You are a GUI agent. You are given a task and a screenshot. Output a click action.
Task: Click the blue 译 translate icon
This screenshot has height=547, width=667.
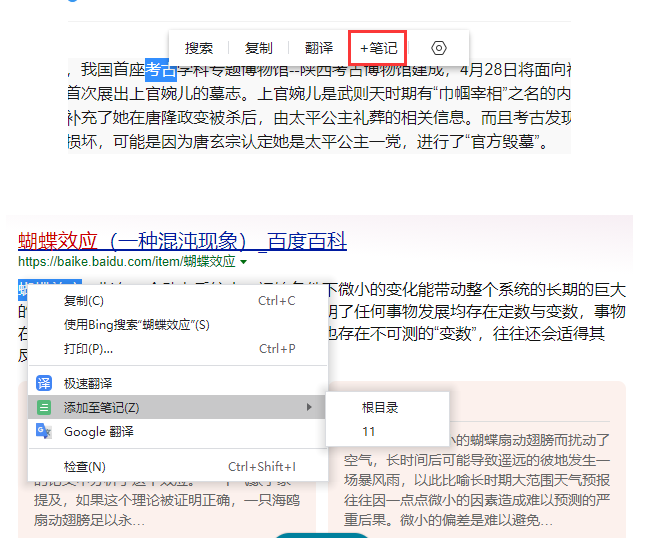coord(44,383)
